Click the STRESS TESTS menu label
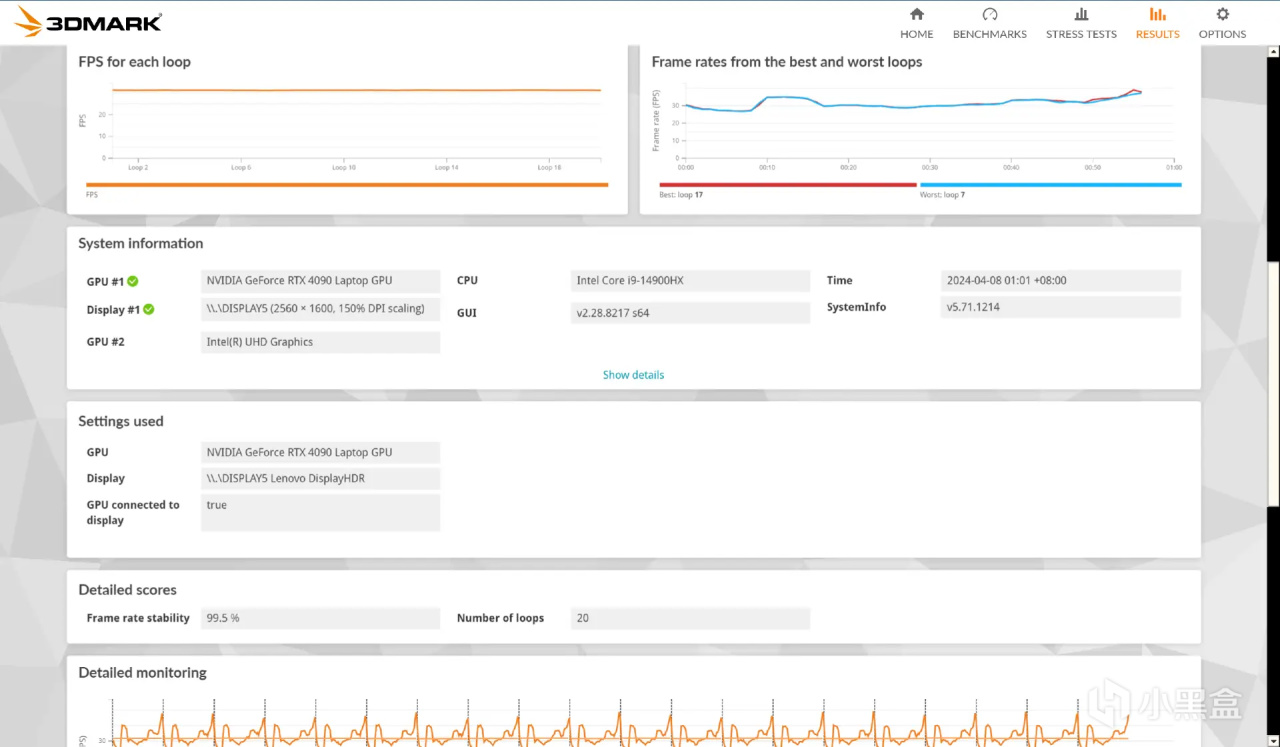This screenshot has width=1280, height=747. (x=1081, y=34)
